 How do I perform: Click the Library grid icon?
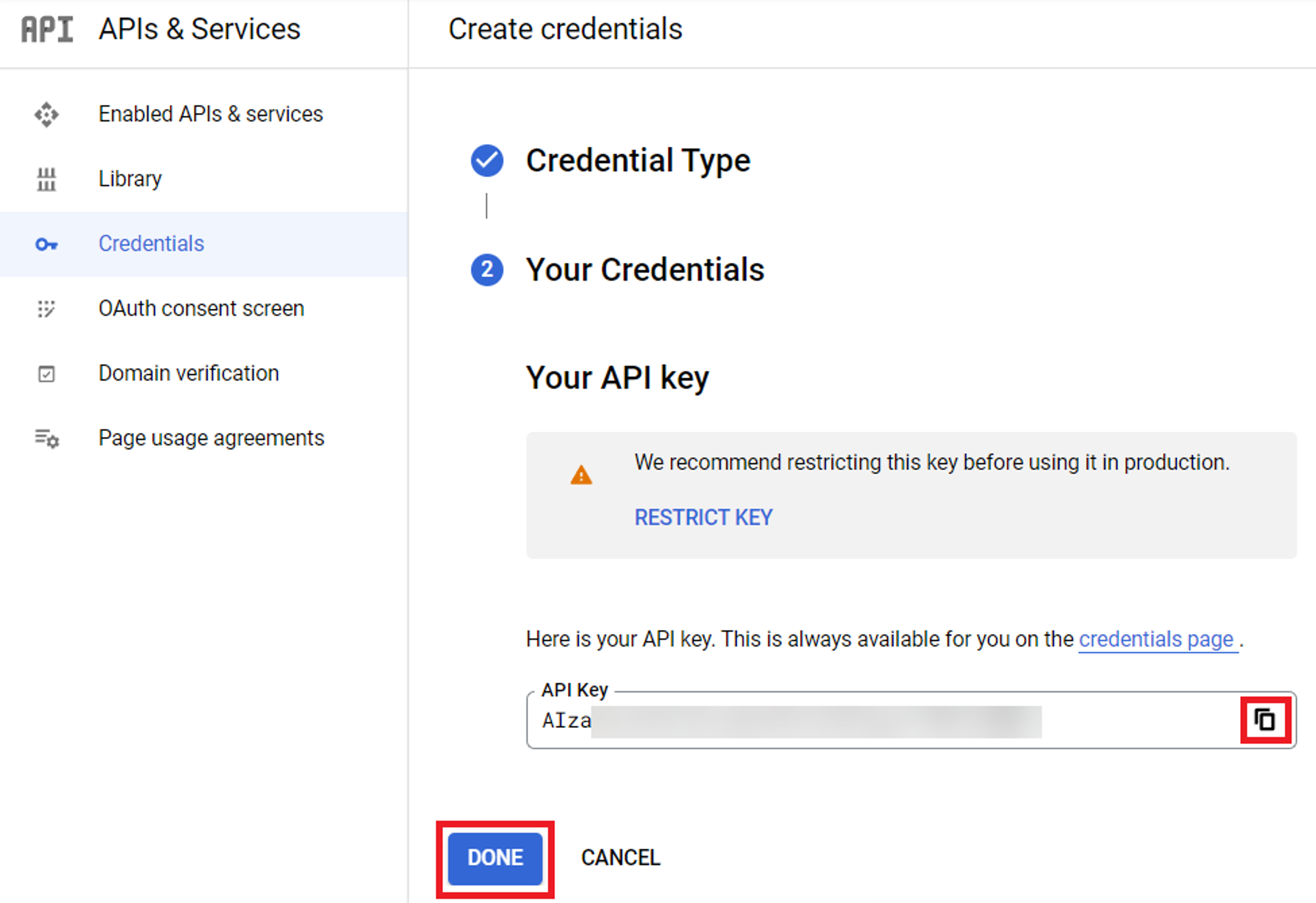tap(46, 180)
